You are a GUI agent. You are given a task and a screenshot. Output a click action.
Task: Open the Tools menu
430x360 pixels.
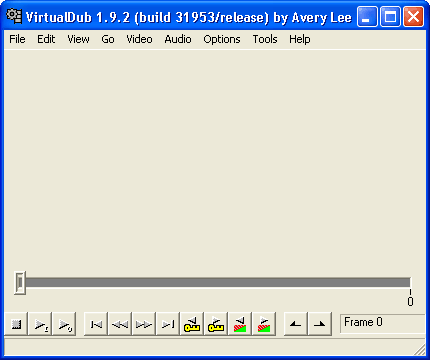click(265, 39)
